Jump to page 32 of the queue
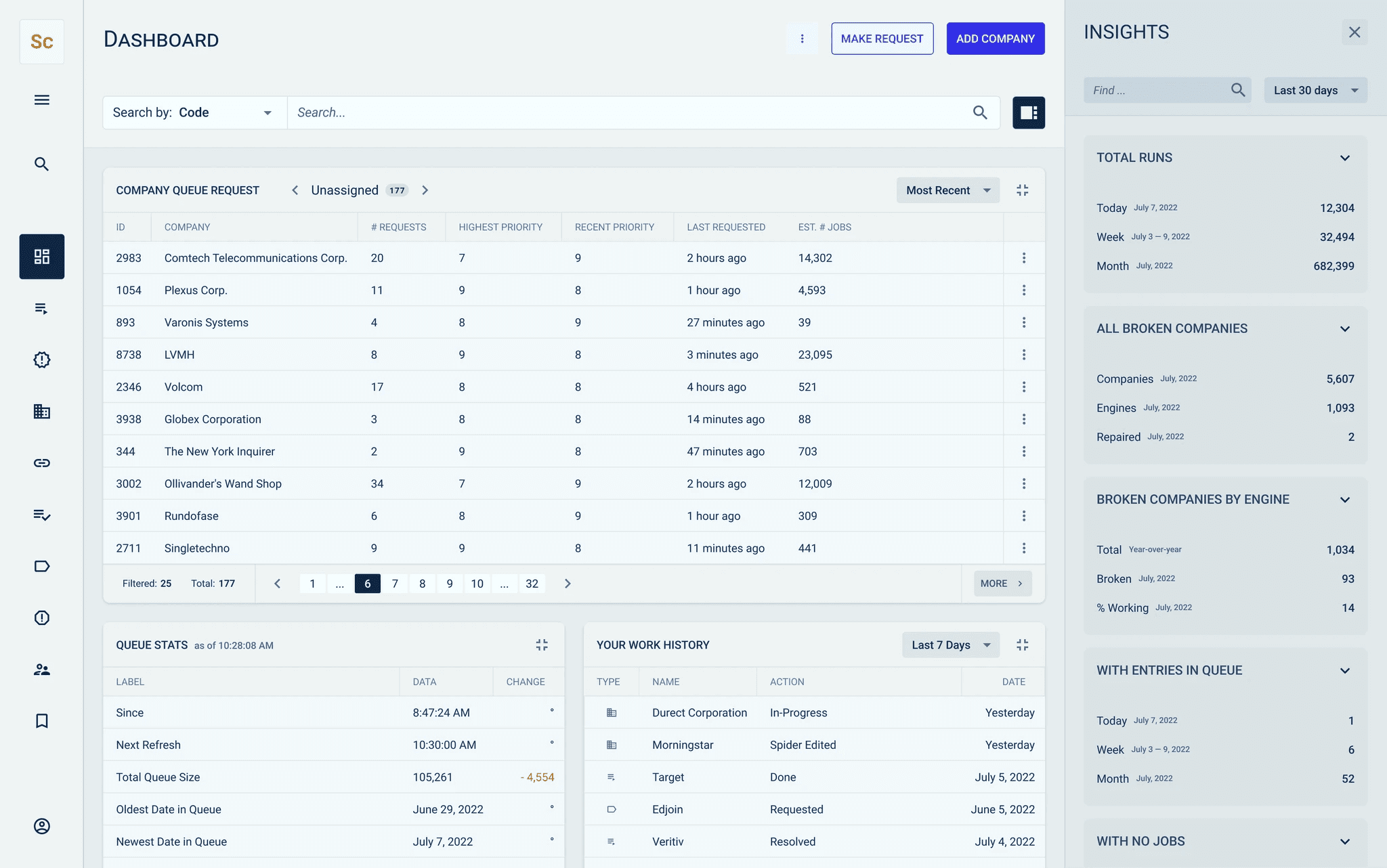Image resolution: width=1387 pixels, height=868 pixels. [x=532, y=584]
